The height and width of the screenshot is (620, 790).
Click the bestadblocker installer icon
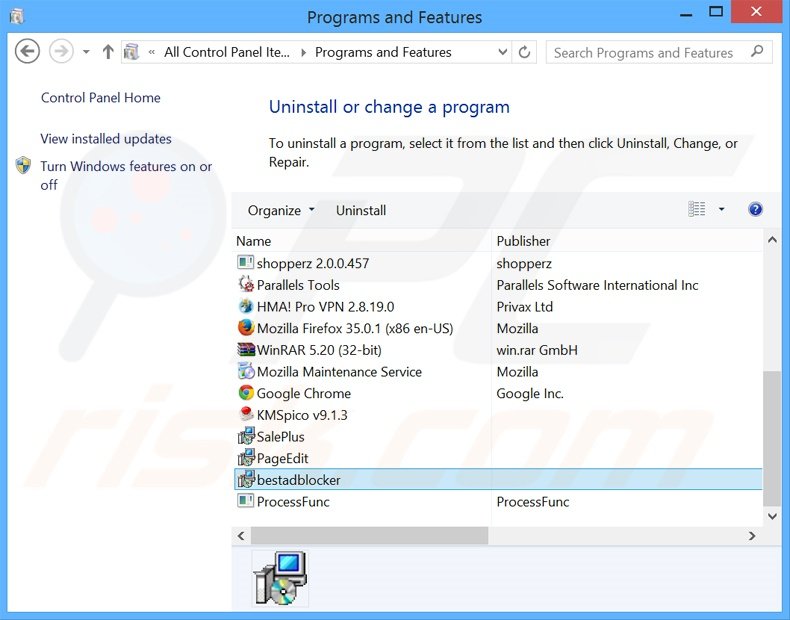246,479
